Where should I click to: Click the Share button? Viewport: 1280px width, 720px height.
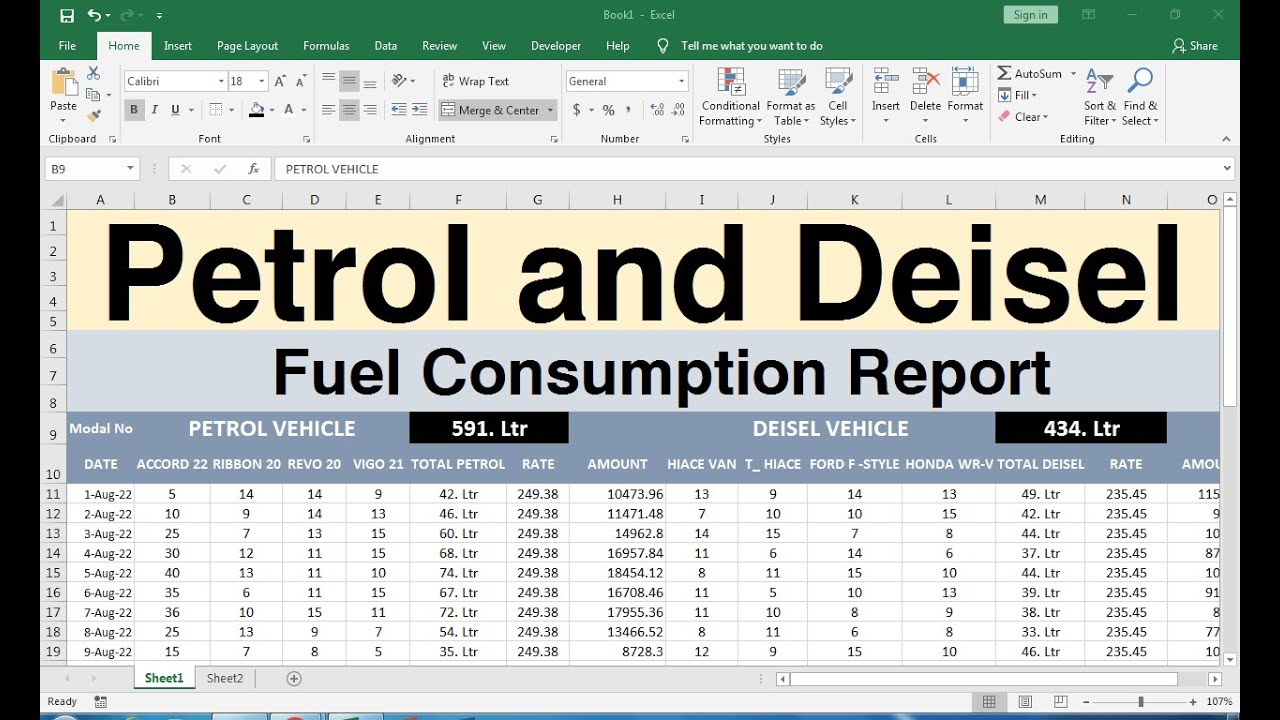pyautogui.click(x=1195, y=45)
